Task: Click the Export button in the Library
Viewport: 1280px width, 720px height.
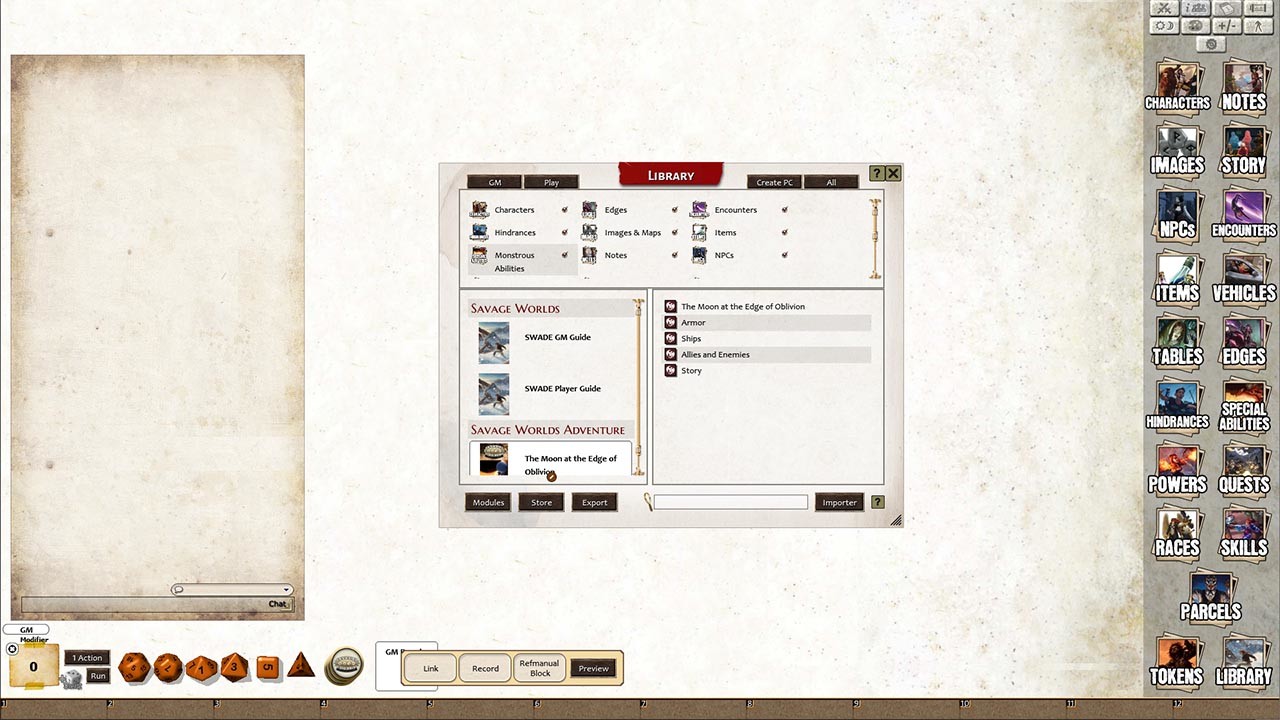Action: pyautogui.click(x=594, y=502)
